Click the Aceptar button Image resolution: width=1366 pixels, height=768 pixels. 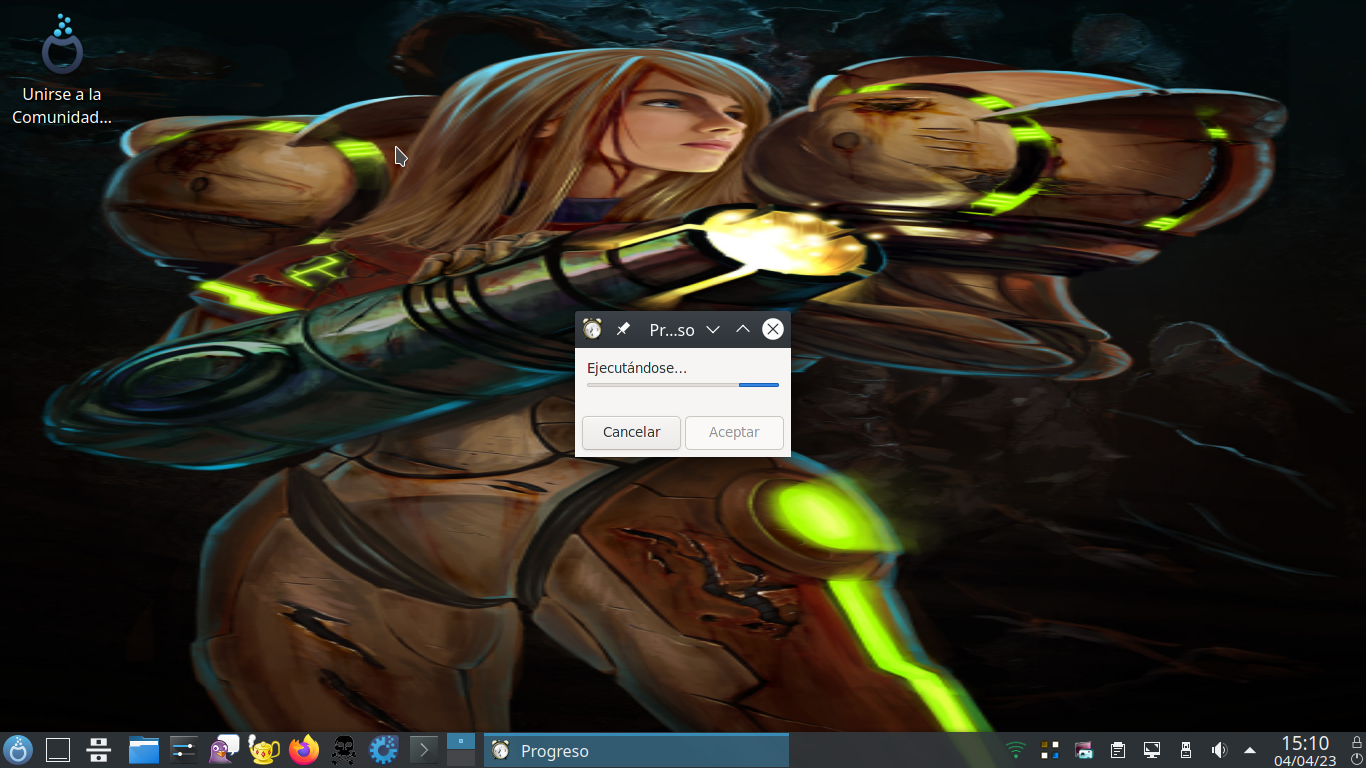734,432
